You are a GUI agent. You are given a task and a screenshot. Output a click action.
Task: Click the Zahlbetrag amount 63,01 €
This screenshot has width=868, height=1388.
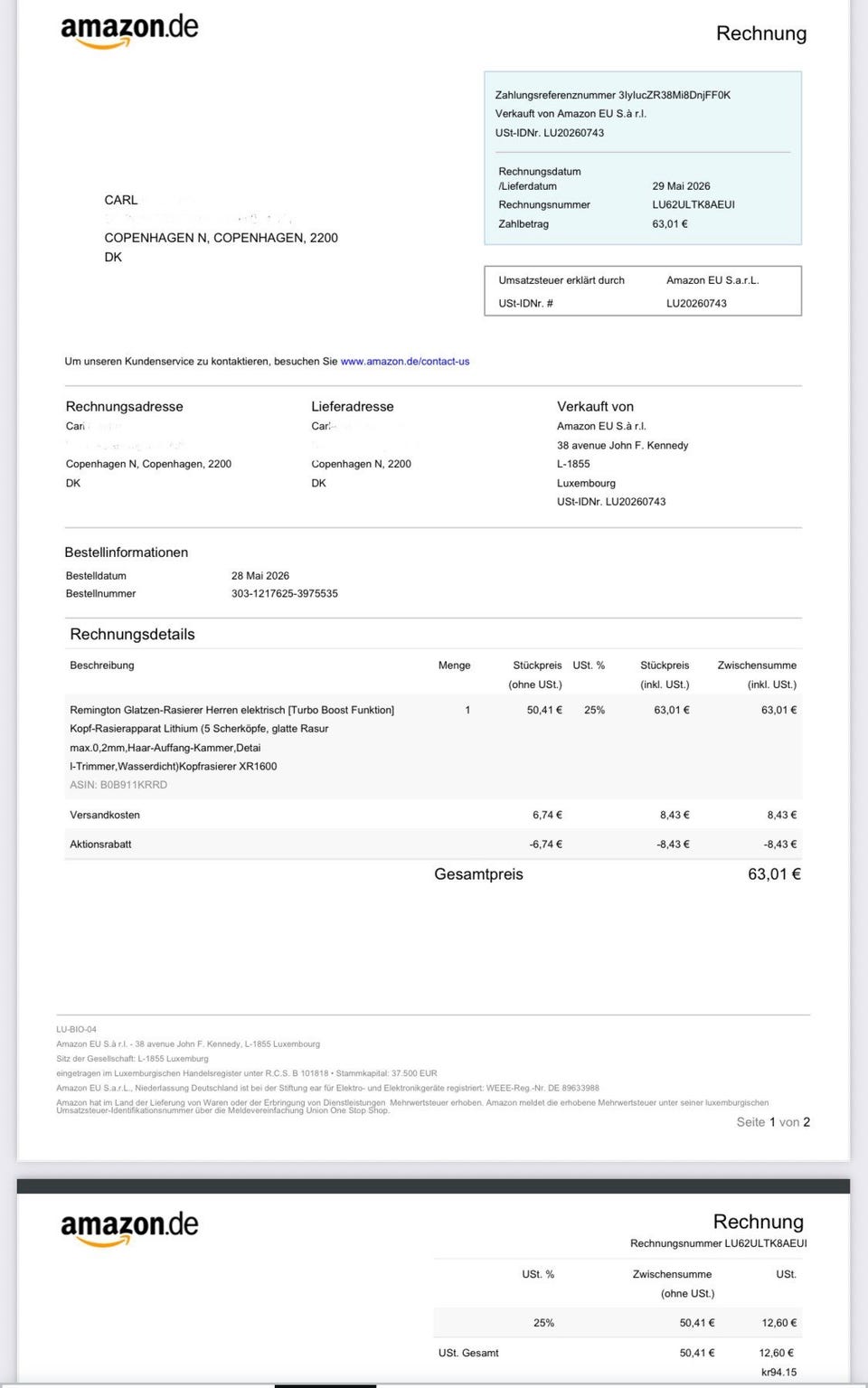(x=670, y=223)
